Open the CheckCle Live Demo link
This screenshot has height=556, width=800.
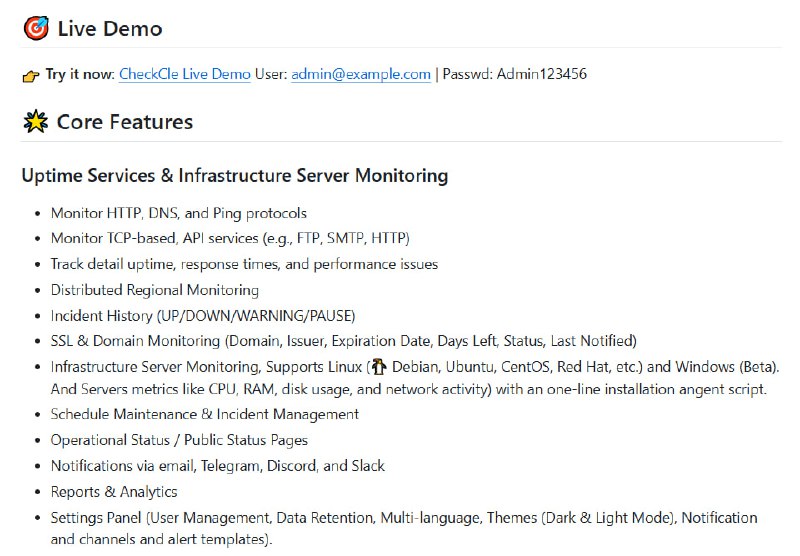(x=185, y=74)
